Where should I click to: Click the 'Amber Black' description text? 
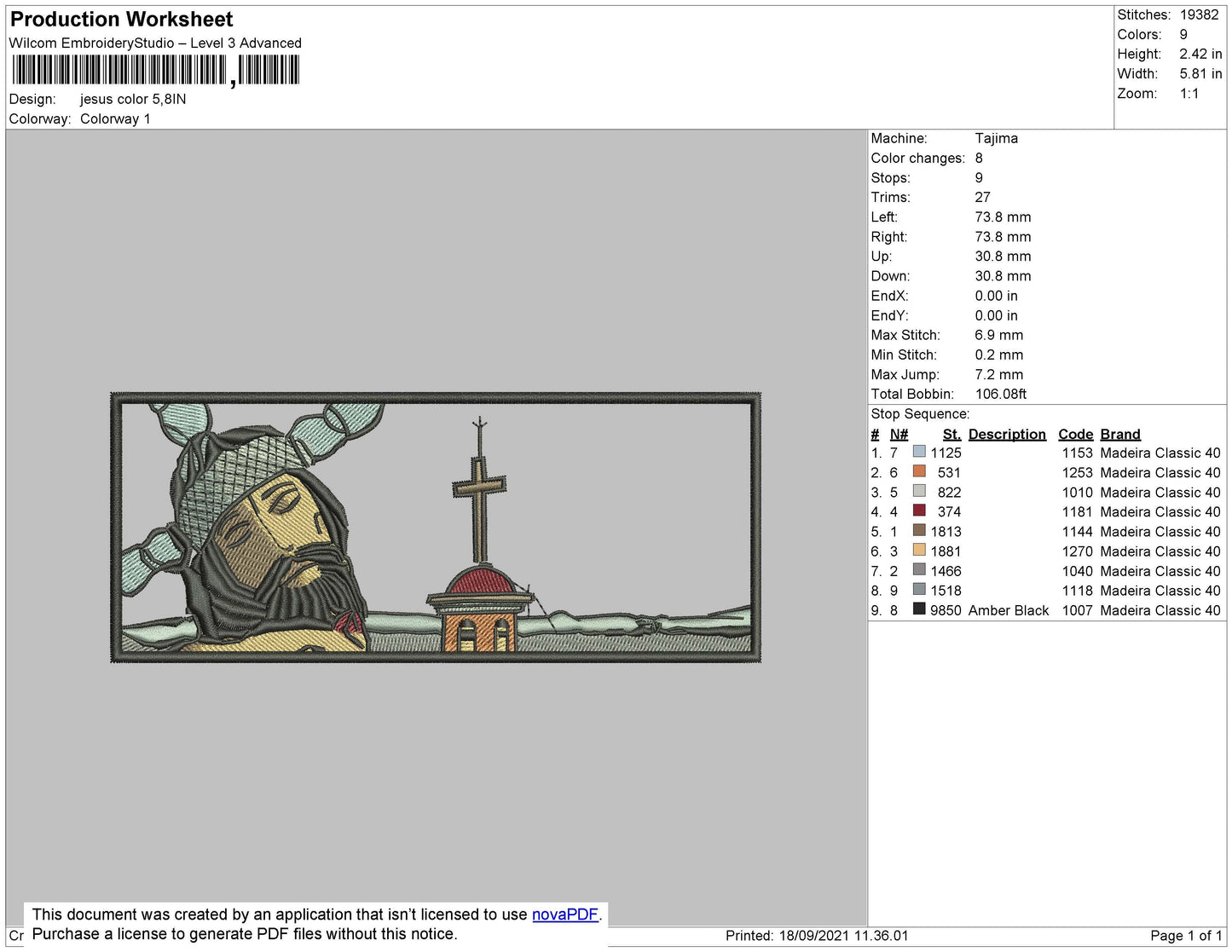[x=1009, y=611]
